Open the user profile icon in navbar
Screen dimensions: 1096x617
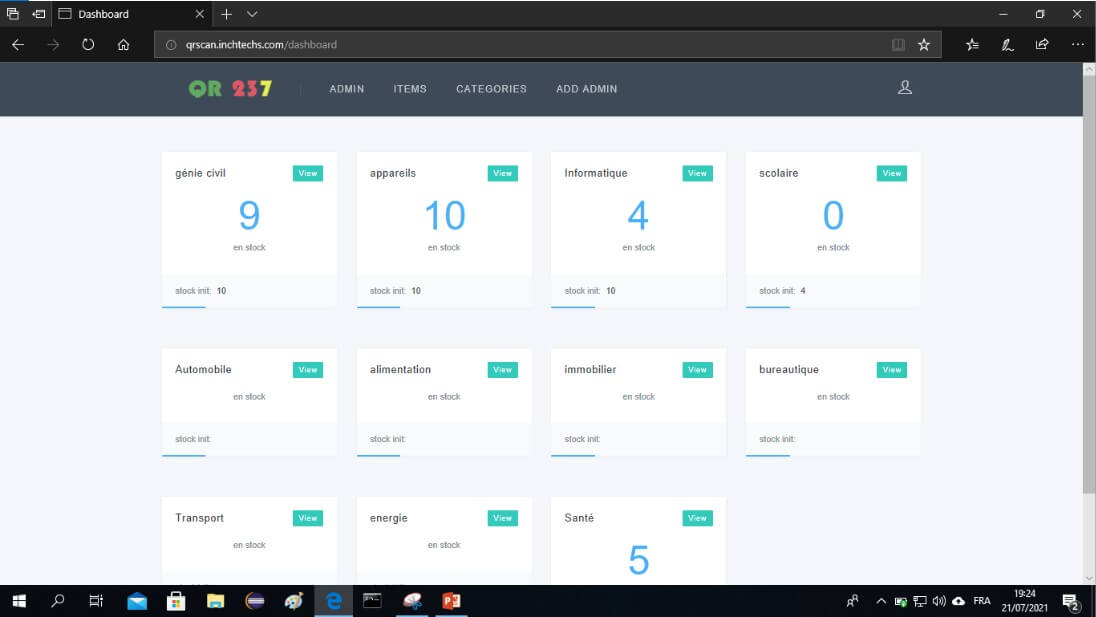(904, 88)
